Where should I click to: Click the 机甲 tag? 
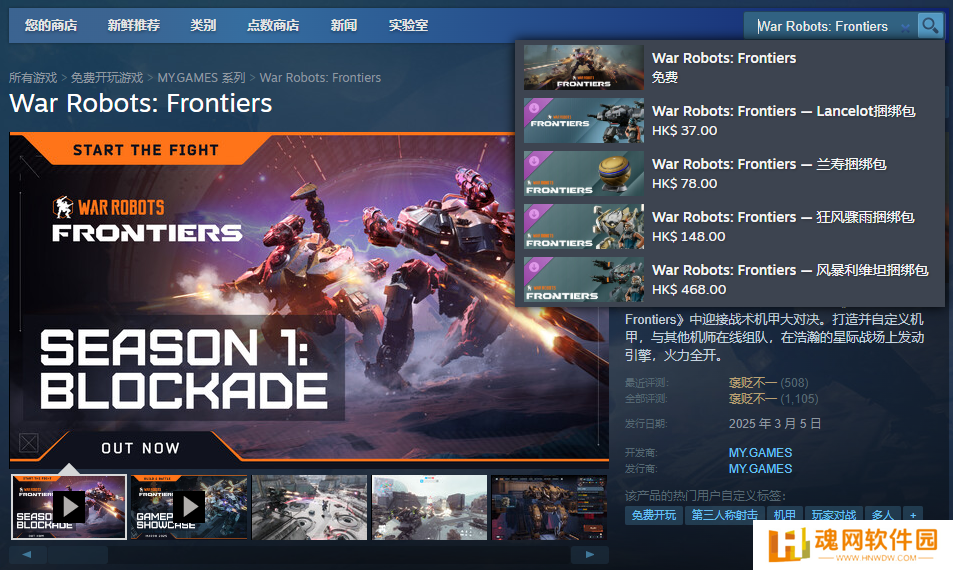785,515
